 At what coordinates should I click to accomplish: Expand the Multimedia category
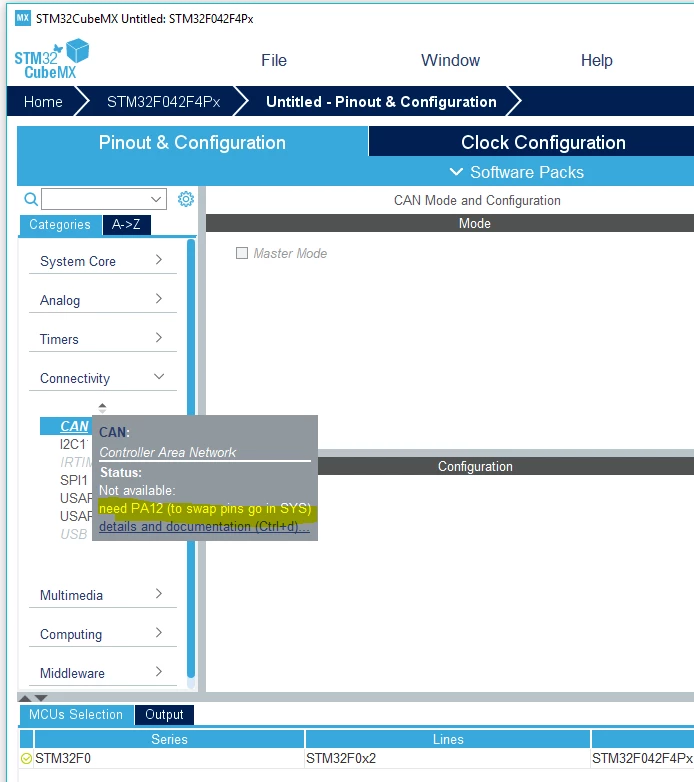[x=103, y=594]
